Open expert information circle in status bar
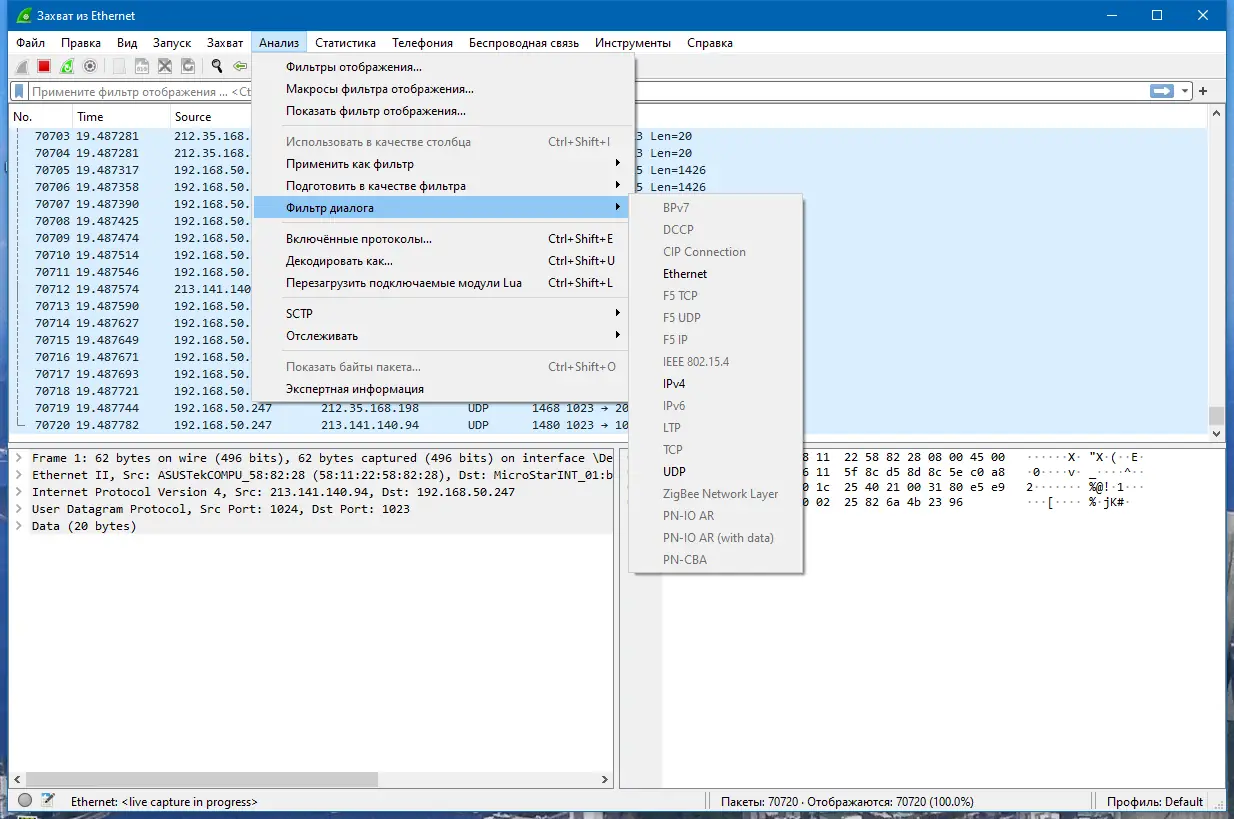 tap(25, 800)
